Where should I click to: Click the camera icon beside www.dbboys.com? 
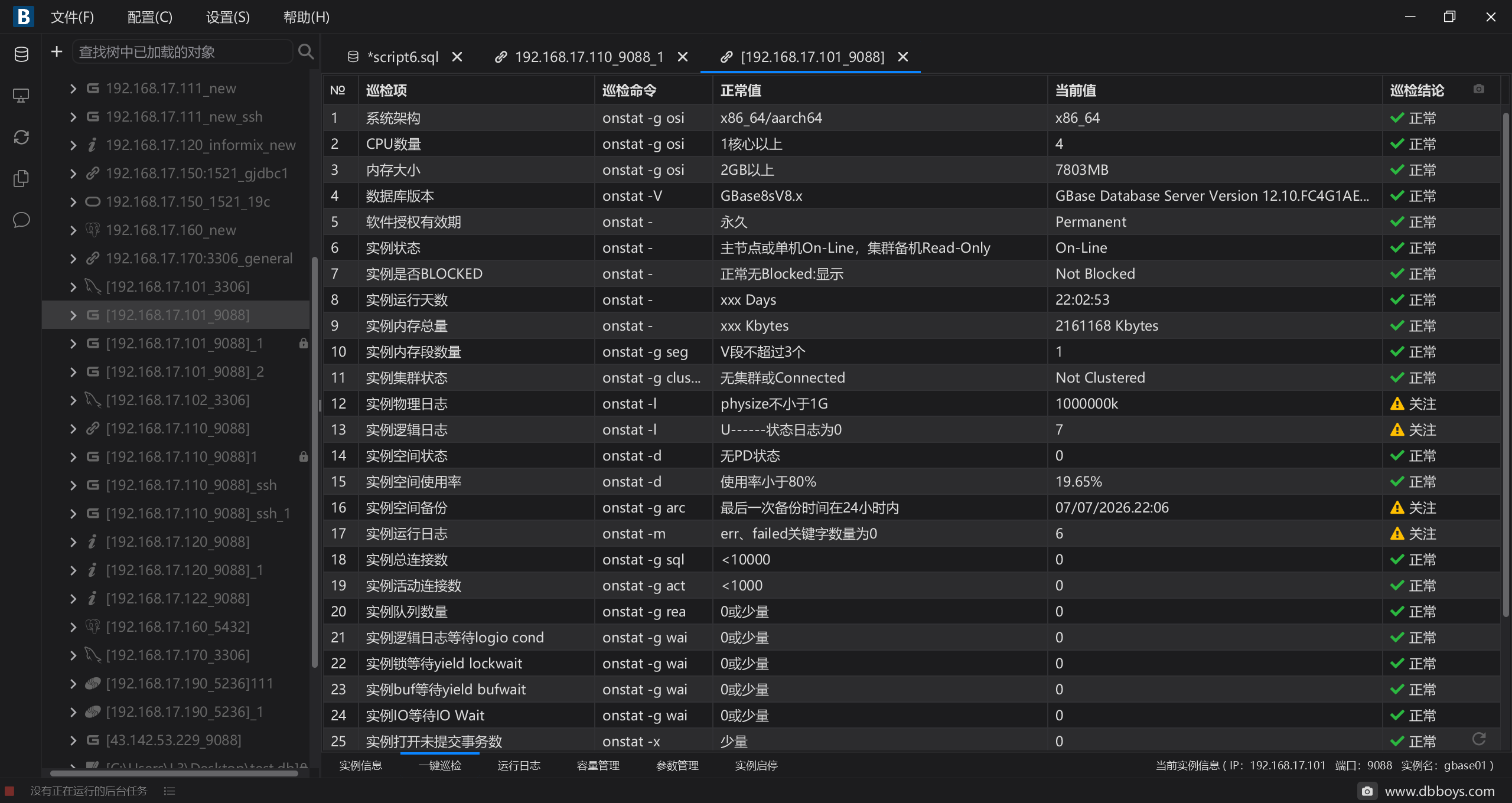[x=1367, y=791]
